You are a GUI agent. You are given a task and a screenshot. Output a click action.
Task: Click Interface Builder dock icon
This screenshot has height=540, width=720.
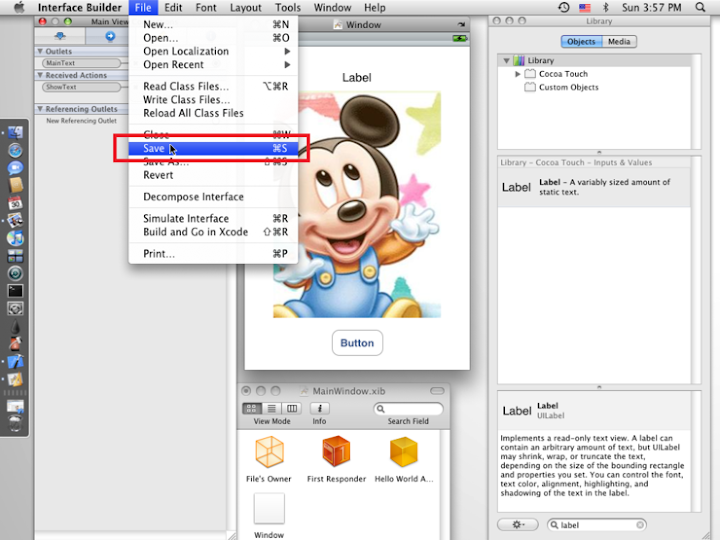pyautogui.click(x=15, y=380)
